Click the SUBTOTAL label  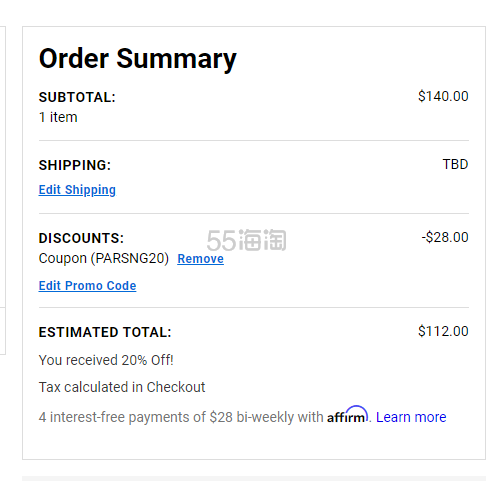click(77, 97)
